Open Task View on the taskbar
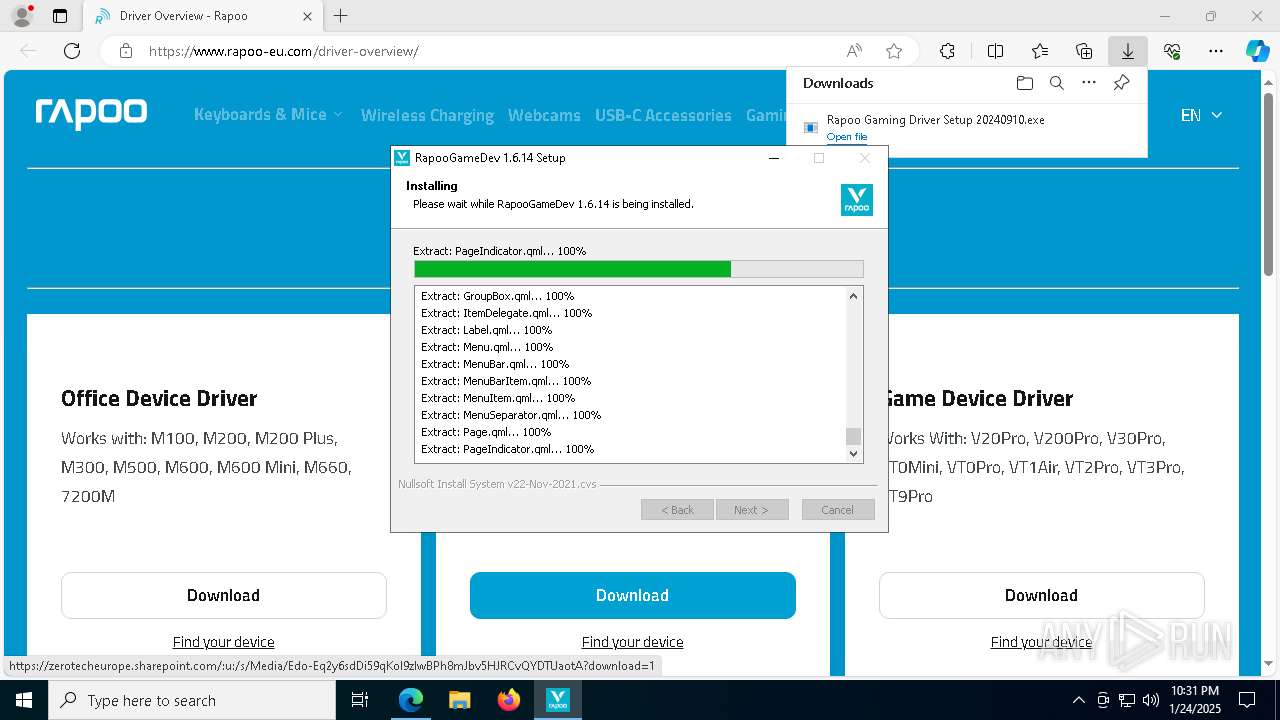This screenshot has width=1280, height=720. point(361,700)
